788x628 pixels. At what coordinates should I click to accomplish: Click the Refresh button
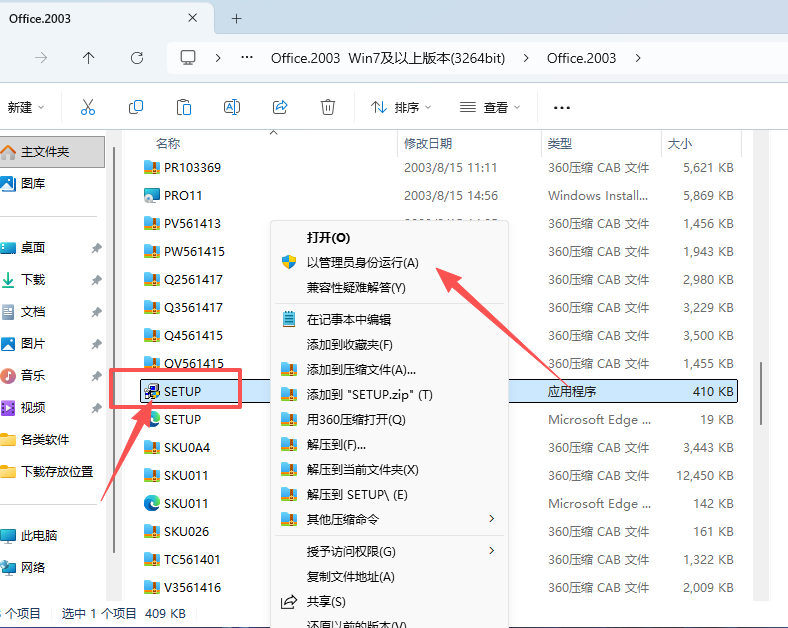137,58
